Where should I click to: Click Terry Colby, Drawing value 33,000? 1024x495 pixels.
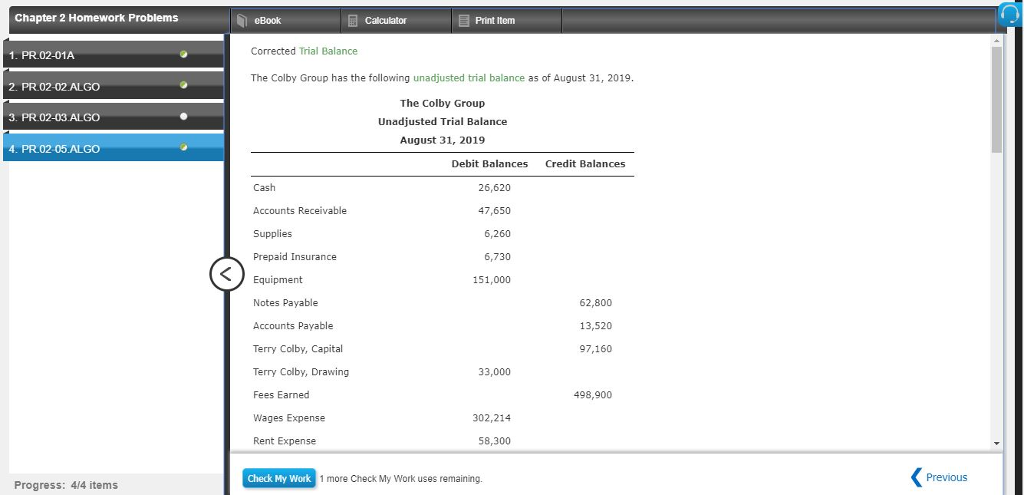click(494, 372)
